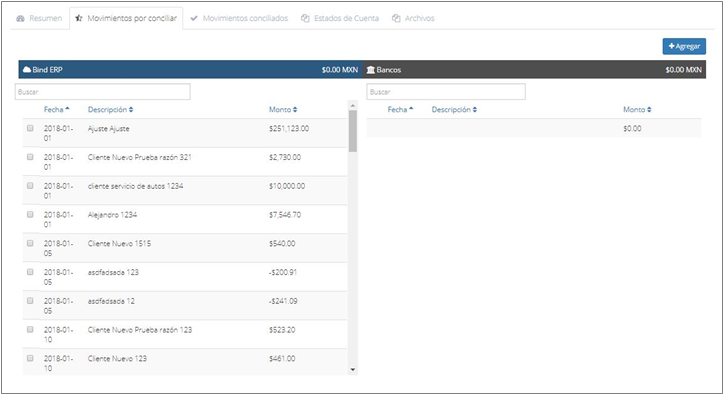Open Movimientos conciliados tab
Image resolution: width=724 pixels, height=394 pixels.
239,18
